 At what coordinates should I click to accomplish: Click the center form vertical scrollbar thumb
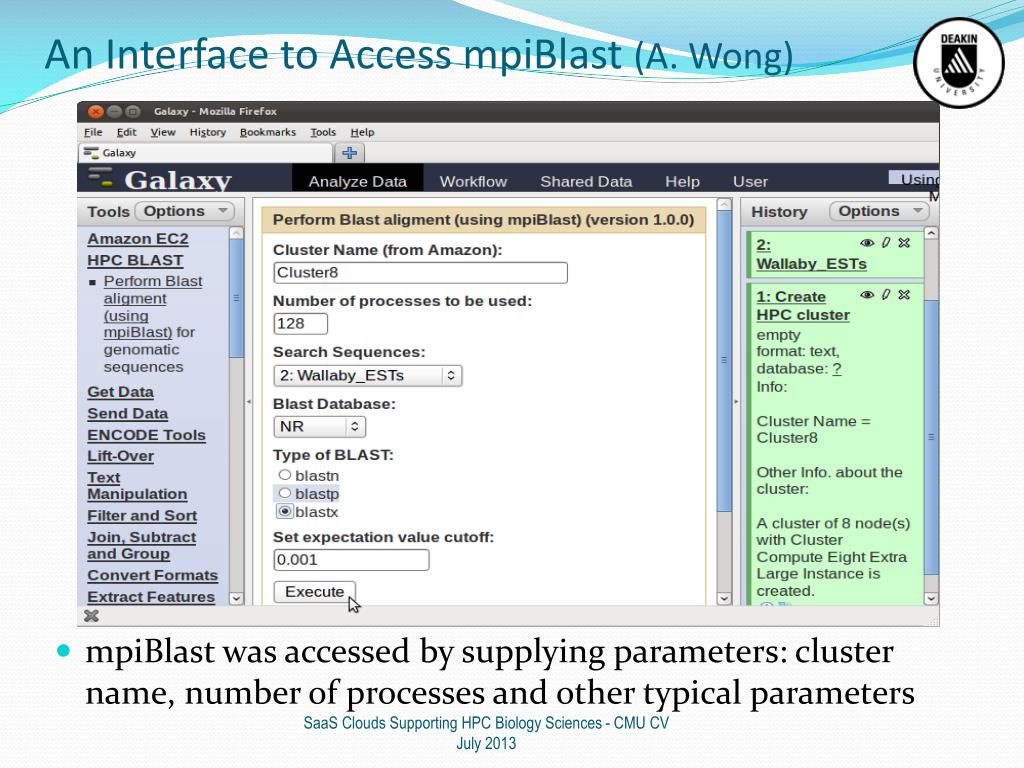724,360
